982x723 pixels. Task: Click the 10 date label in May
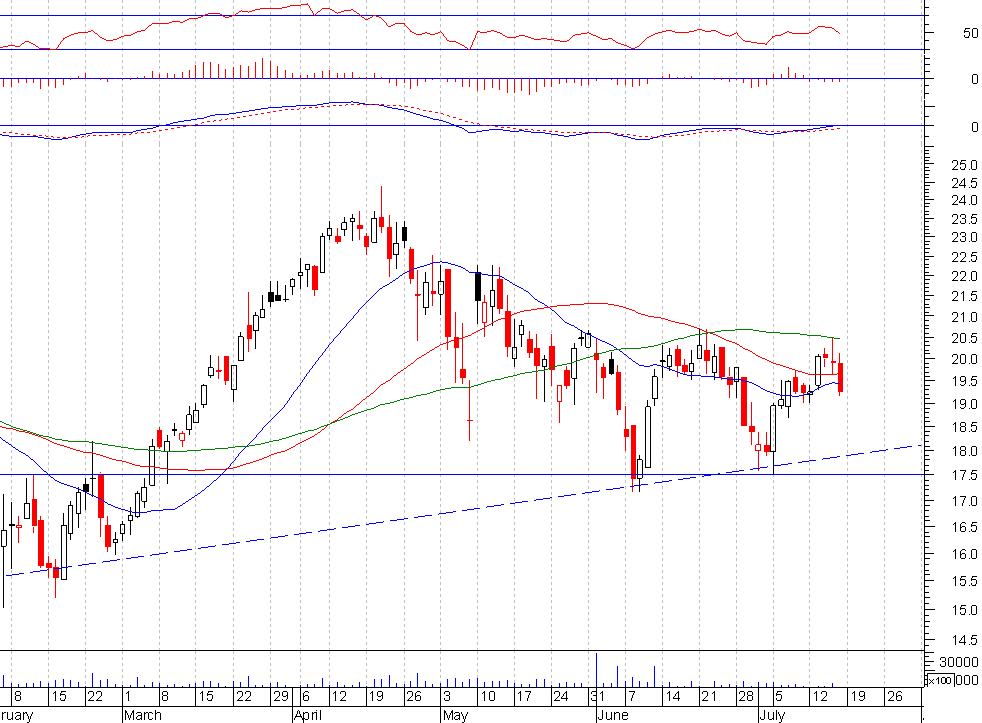pyautogui.click(x=488, y=697)
